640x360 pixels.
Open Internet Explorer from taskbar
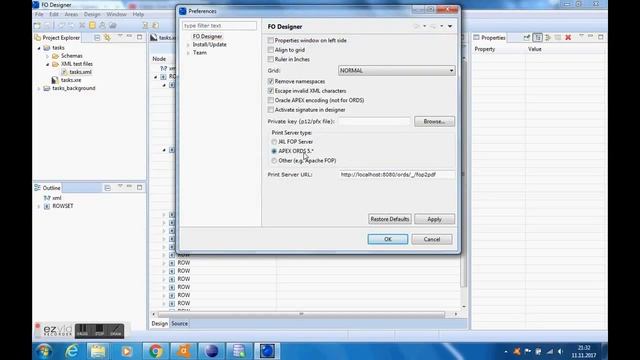72,351
